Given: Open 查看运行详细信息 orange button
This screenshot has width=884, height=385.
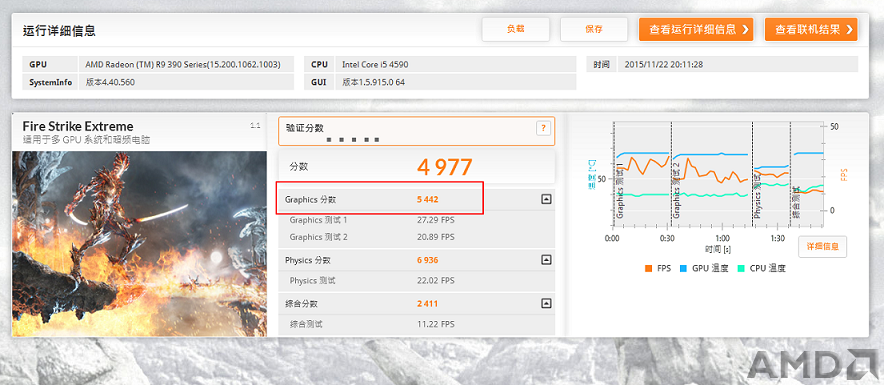Looking at the screenshot, I should pyautogui.click(x=696, y=29).
